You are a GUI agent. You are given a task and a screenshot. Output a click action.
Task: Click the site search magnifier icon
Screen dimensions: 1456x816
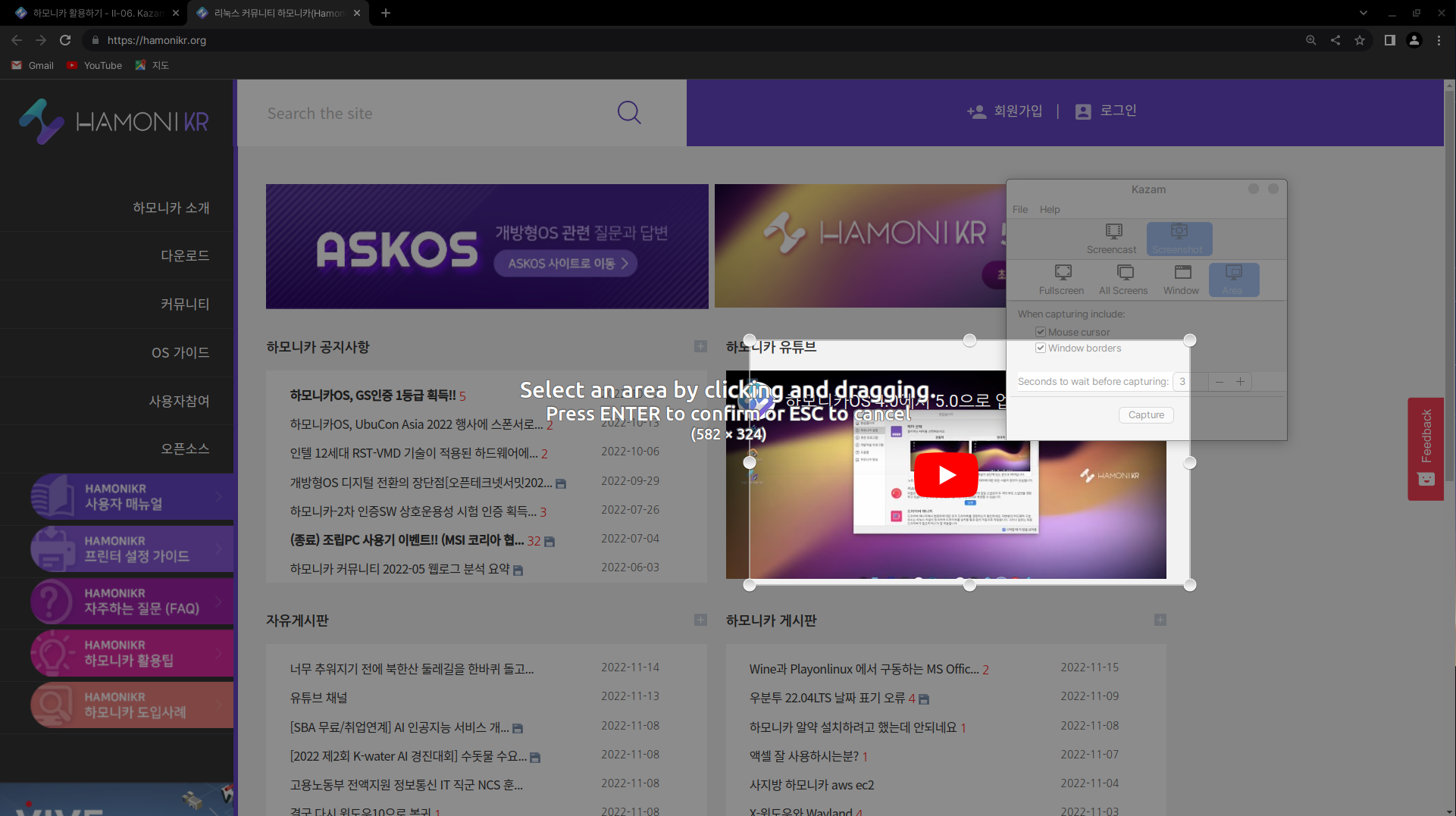click(628, 113)
